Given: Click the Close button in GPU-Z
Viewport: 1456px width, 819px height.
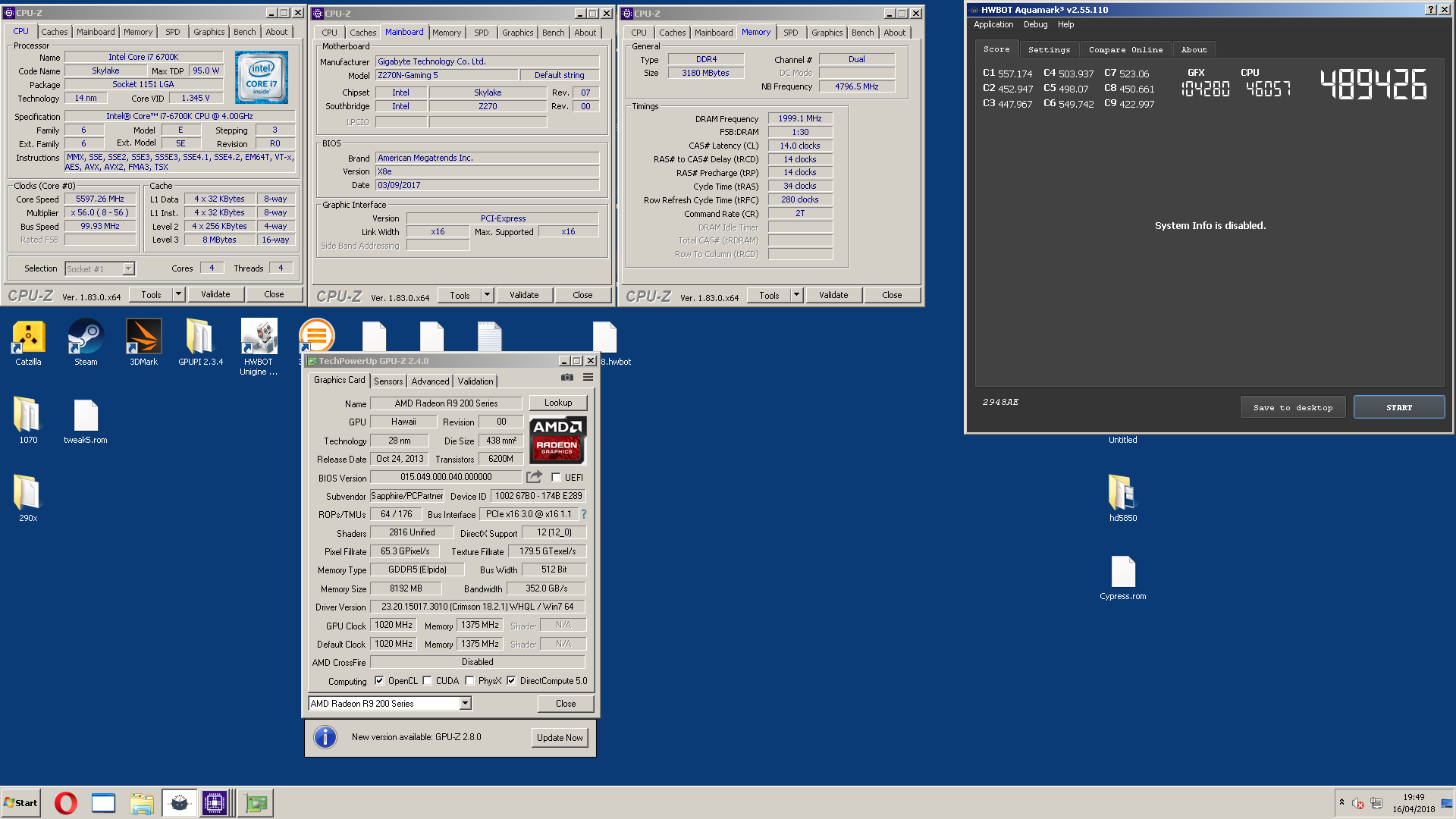Looking at the screenshot, I should pyautogui.click(x=566, y=704).
